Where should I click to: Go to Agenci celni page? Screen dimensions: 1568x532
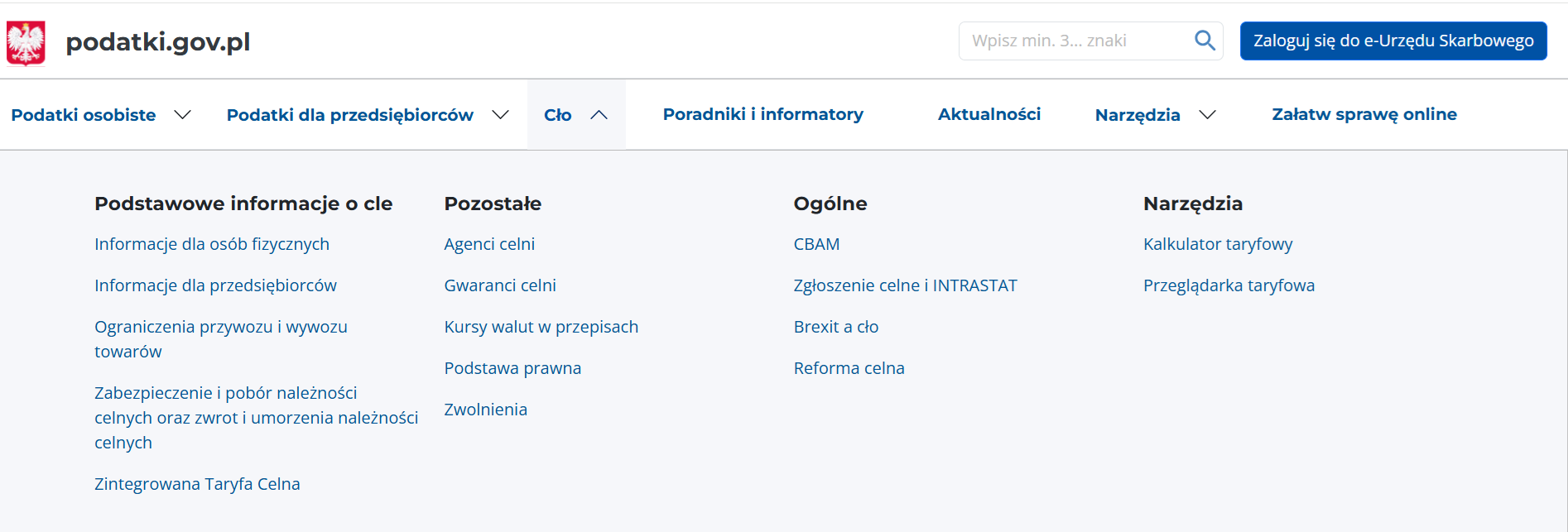pyautogui.click(x=489, y=244)
